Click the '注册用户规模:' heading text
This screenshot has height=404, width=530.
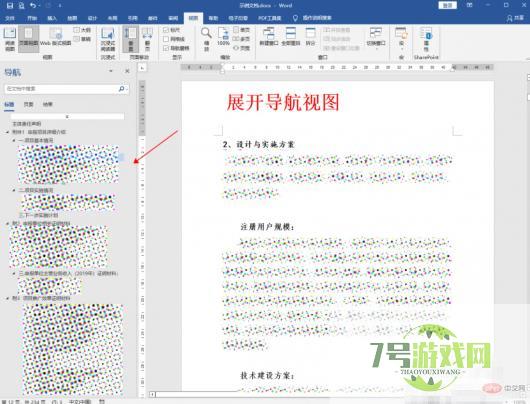267,227
